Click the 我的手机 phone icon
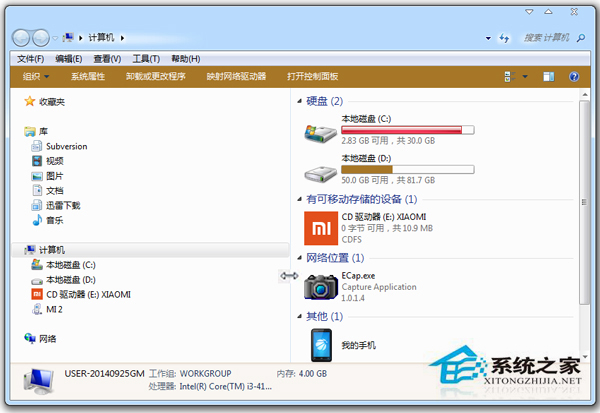The height and width of the screenshot is (413, 600). click(x=321, y=345)
